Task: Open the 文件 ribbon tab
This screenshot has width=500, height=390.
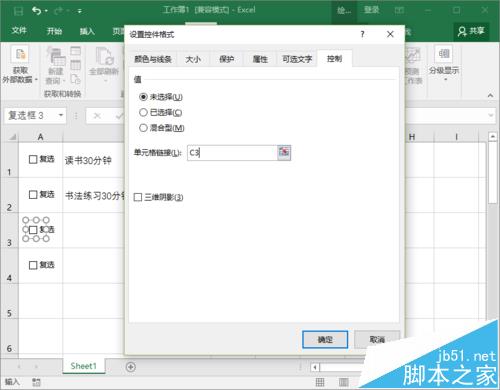Action: click(19, 31)
